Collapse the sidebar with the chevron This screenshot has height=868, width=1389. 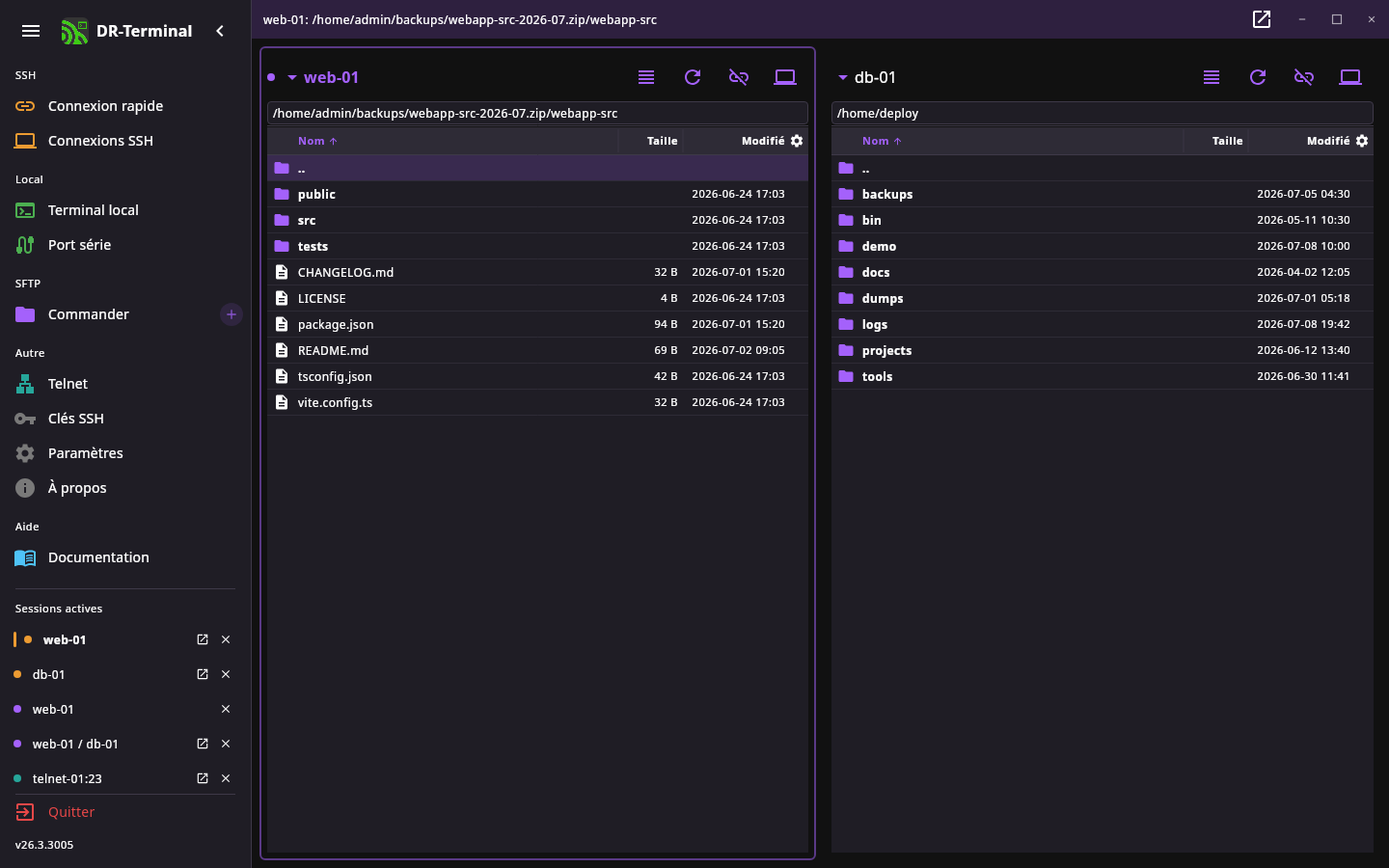(x=220, y=31)
